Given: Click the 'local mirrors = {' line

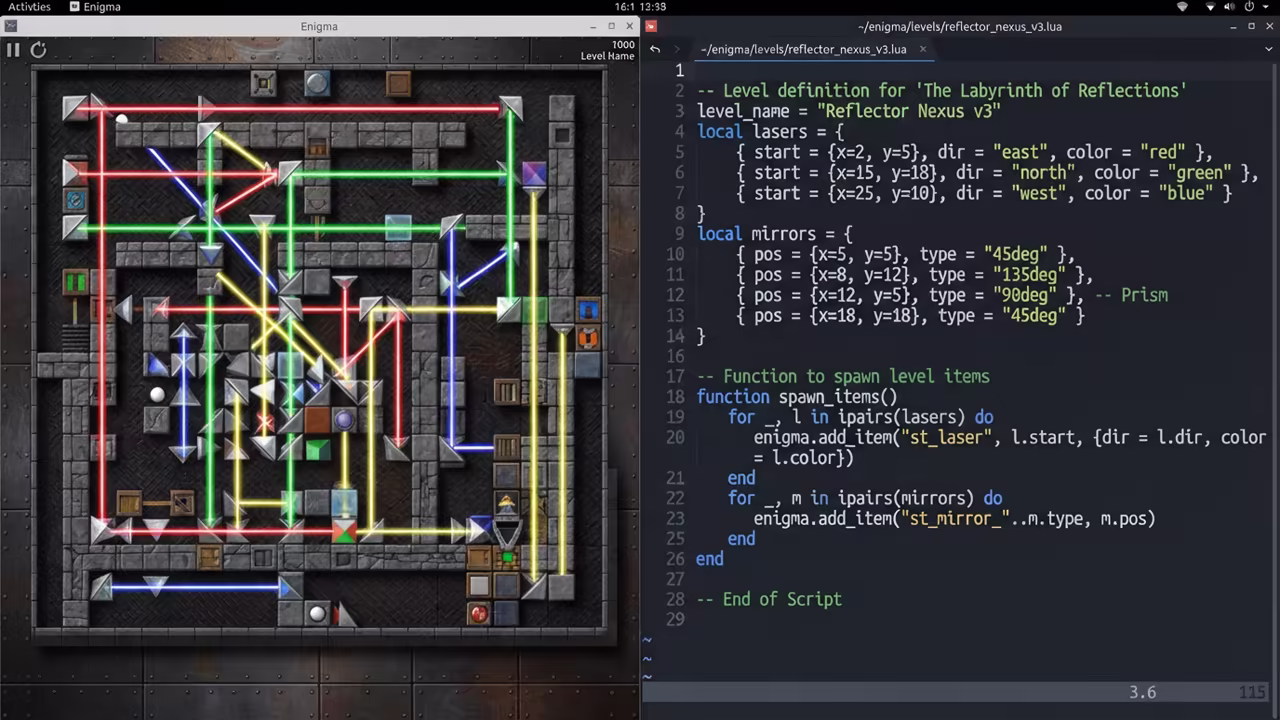Looking at the screenshot, I should [775, 234].
